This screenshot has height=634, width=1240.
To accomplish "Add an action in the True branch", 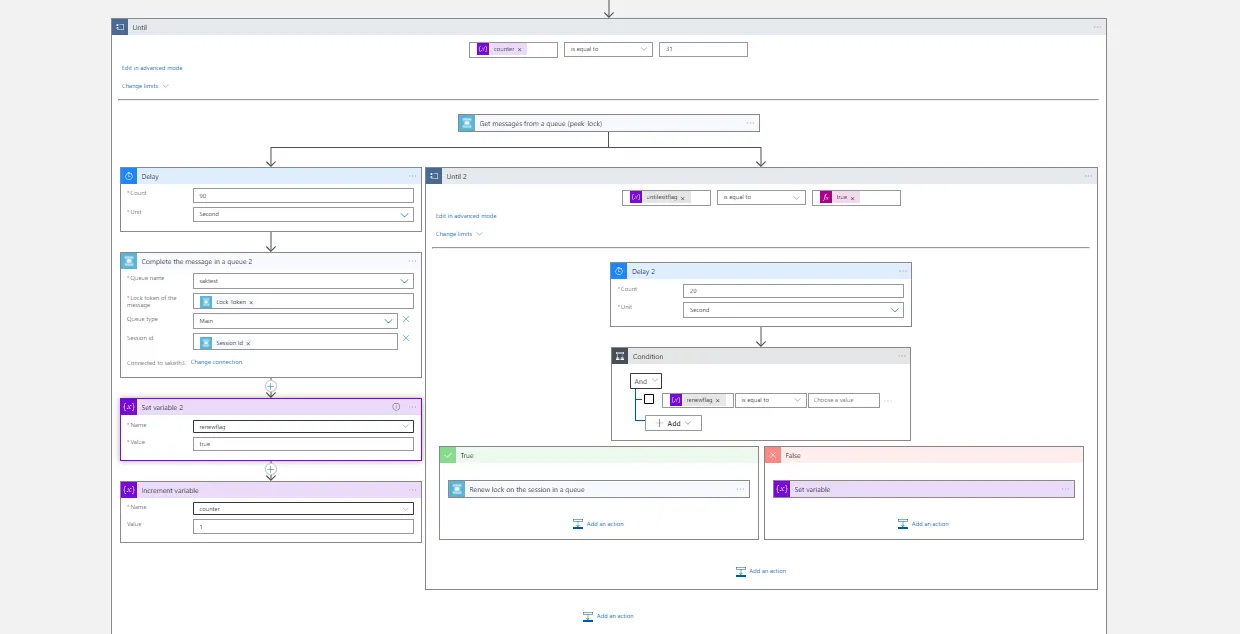I will pyautogui.click(x=598, y=524).
